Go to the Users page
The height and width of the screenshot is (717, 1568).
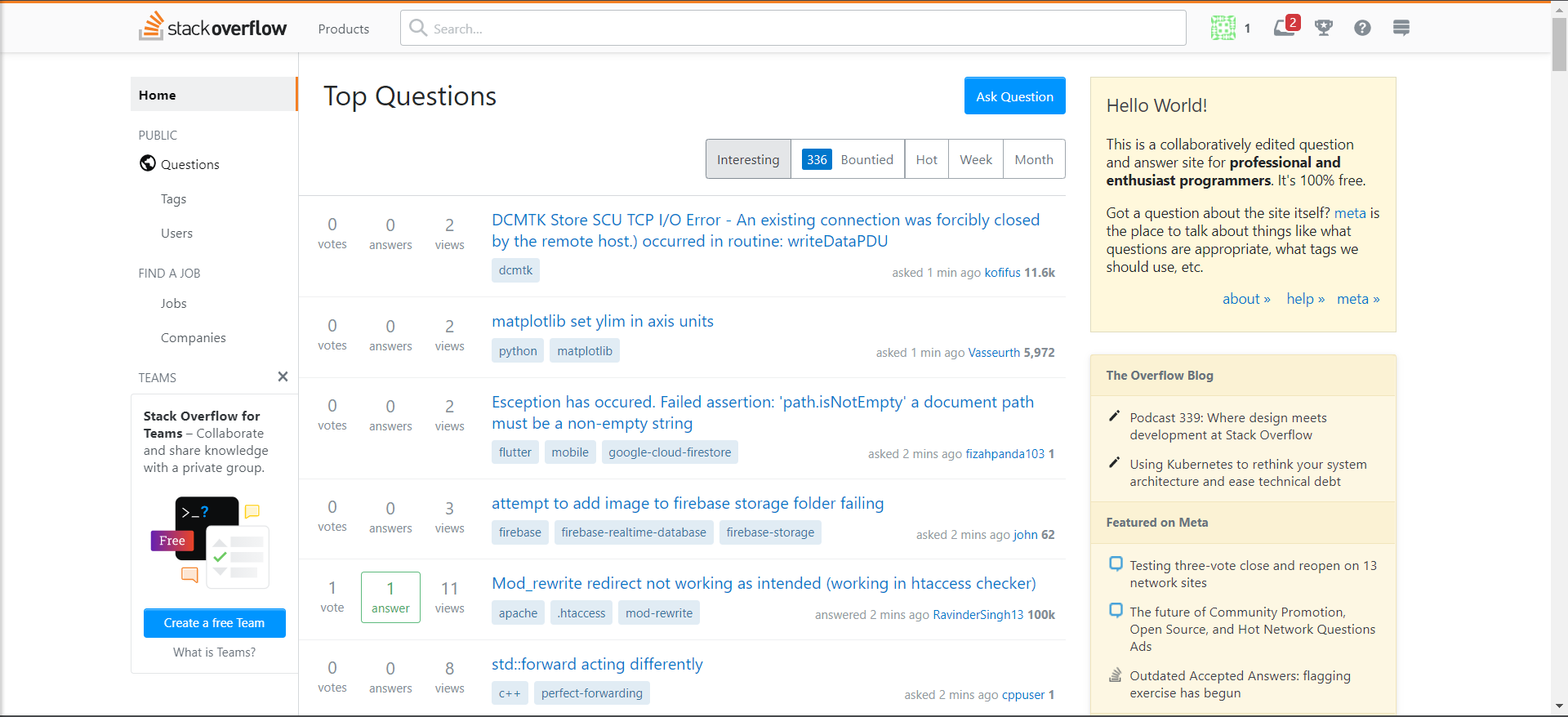[x=176, y=233]
